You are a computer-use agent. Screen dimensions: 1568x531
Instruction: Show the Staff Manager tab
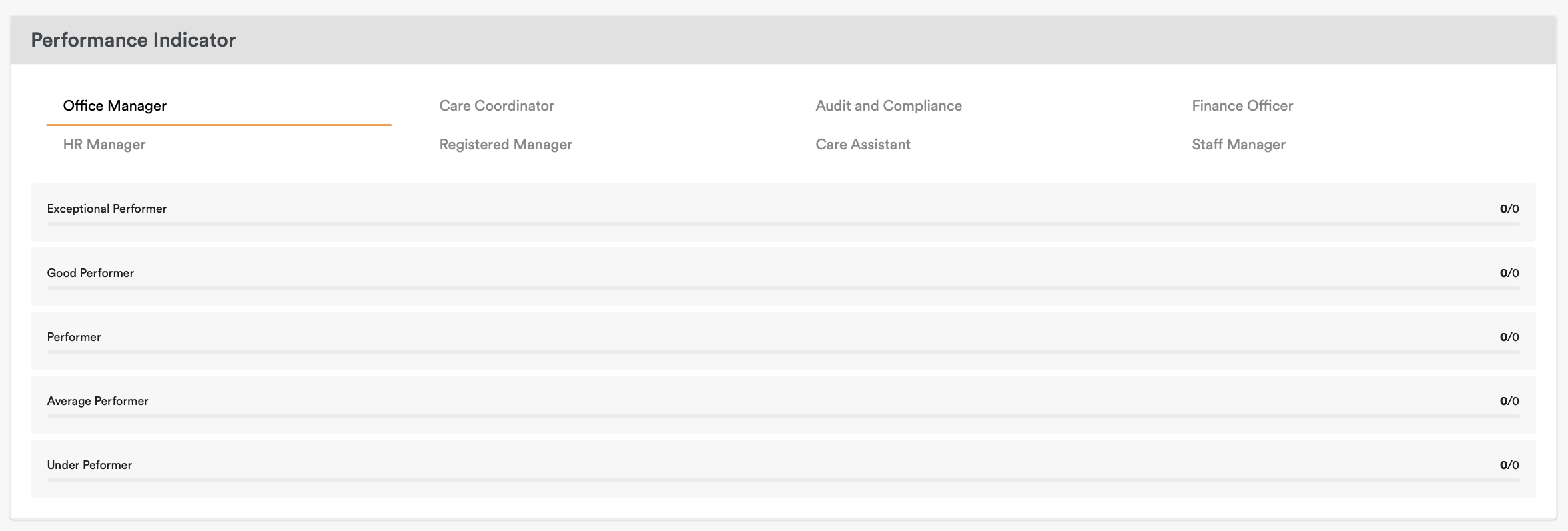[1238, 145]
